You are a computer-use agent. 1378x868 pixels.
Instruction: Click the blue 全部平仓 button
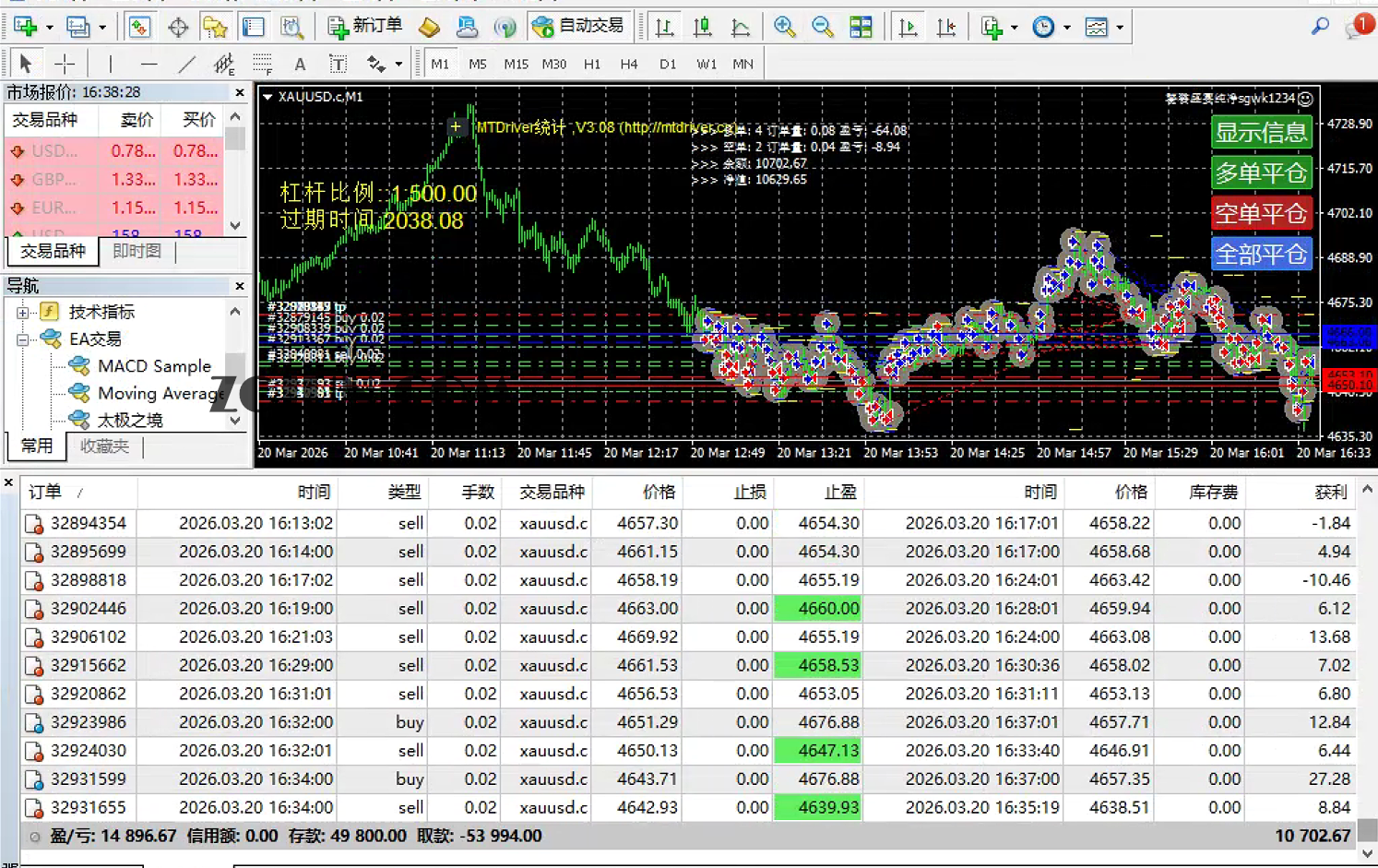pos(1260,254)
